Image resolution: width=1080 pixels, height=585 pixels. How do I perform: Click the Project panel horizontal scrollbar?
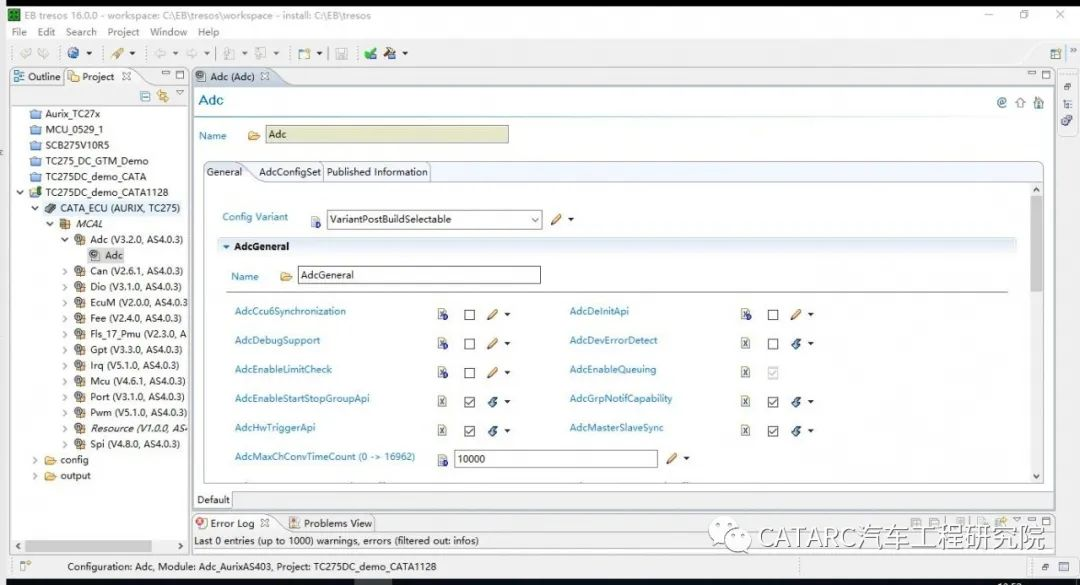(x=89, y=546)
